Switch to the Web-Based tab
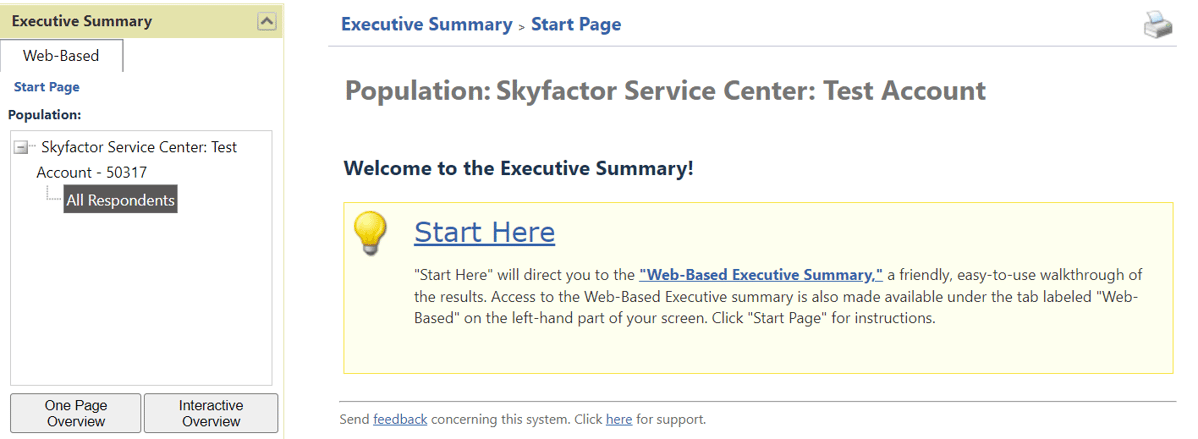1198x439 pixels. [61, 56]
